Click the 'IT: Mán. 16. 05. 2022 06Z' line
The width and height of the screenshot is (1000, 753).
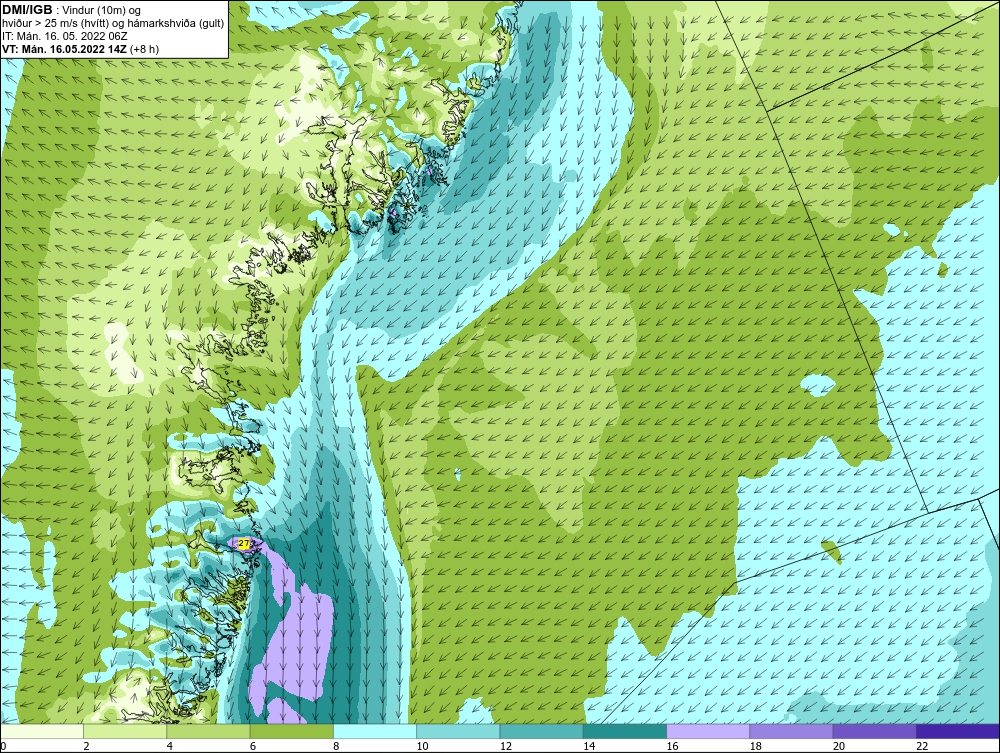64,36
